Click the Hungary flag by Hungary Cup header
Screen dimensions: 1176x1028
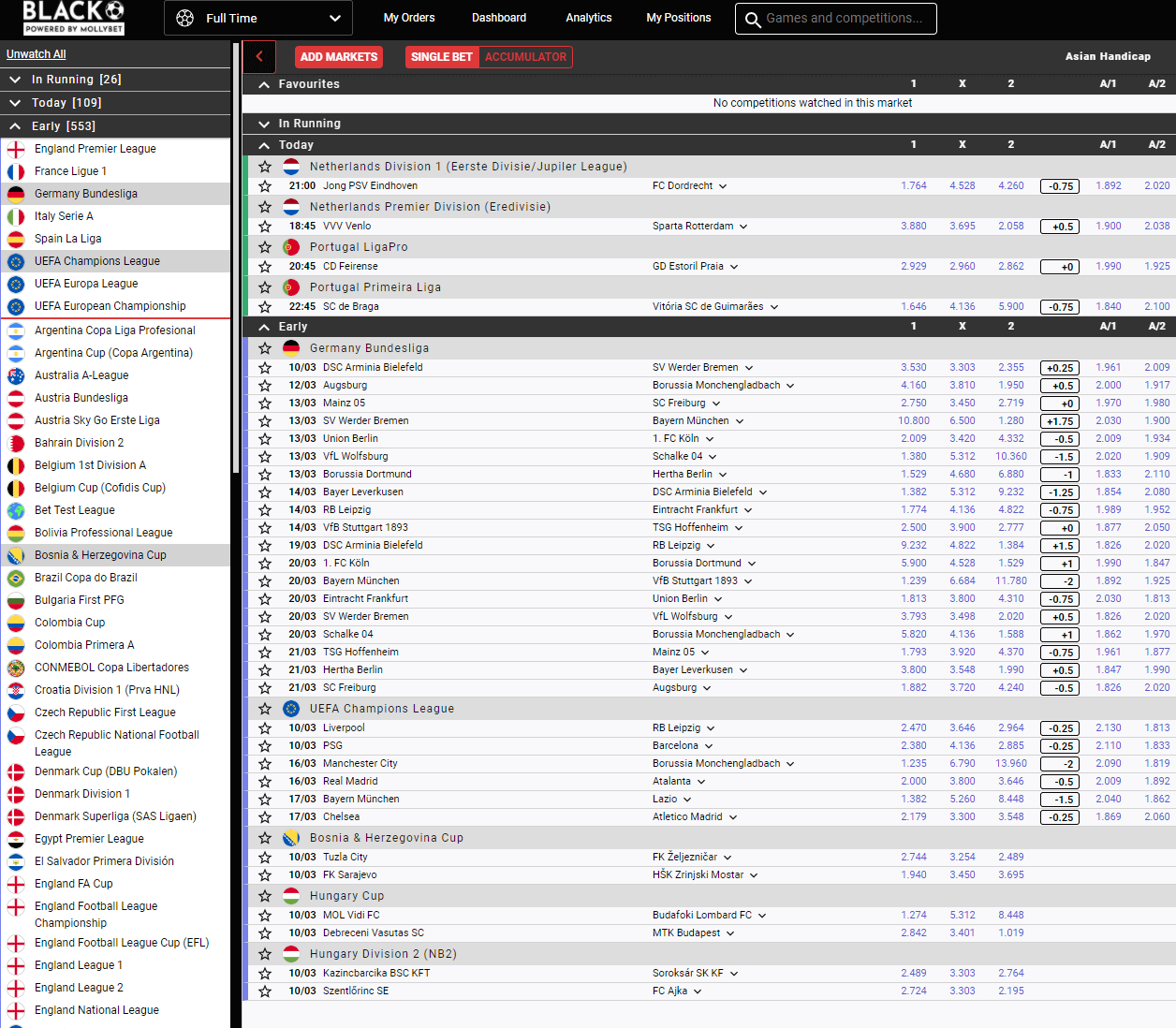pos(291,896)
